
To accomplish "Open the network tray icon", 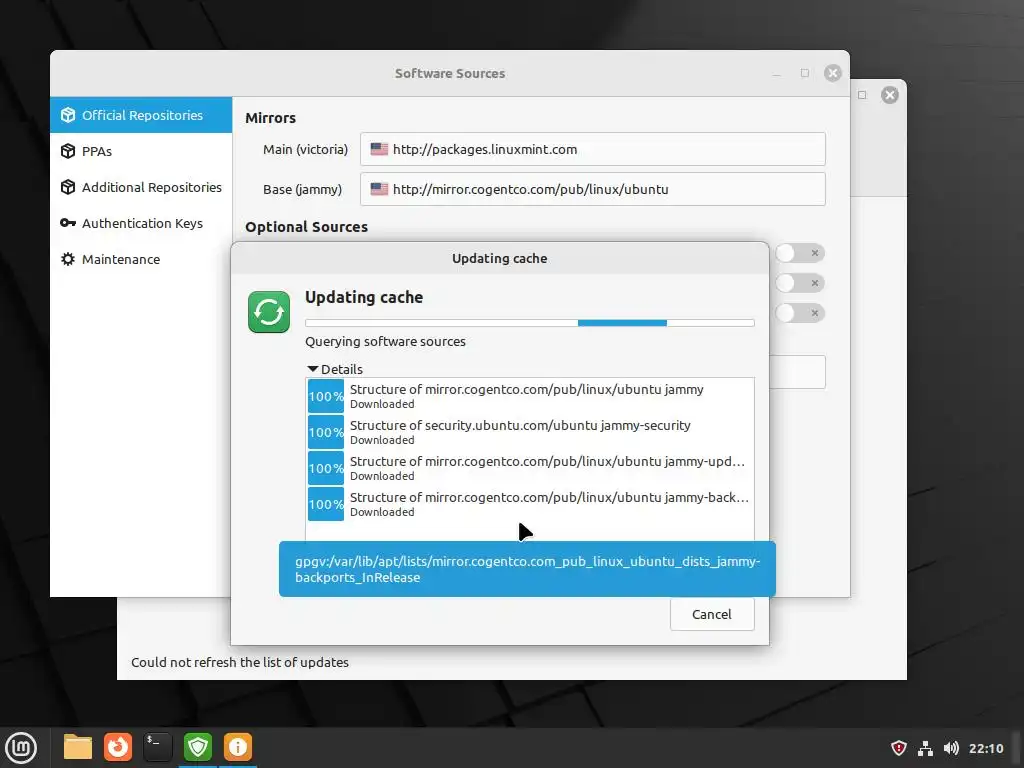I will tap(925, 748).
